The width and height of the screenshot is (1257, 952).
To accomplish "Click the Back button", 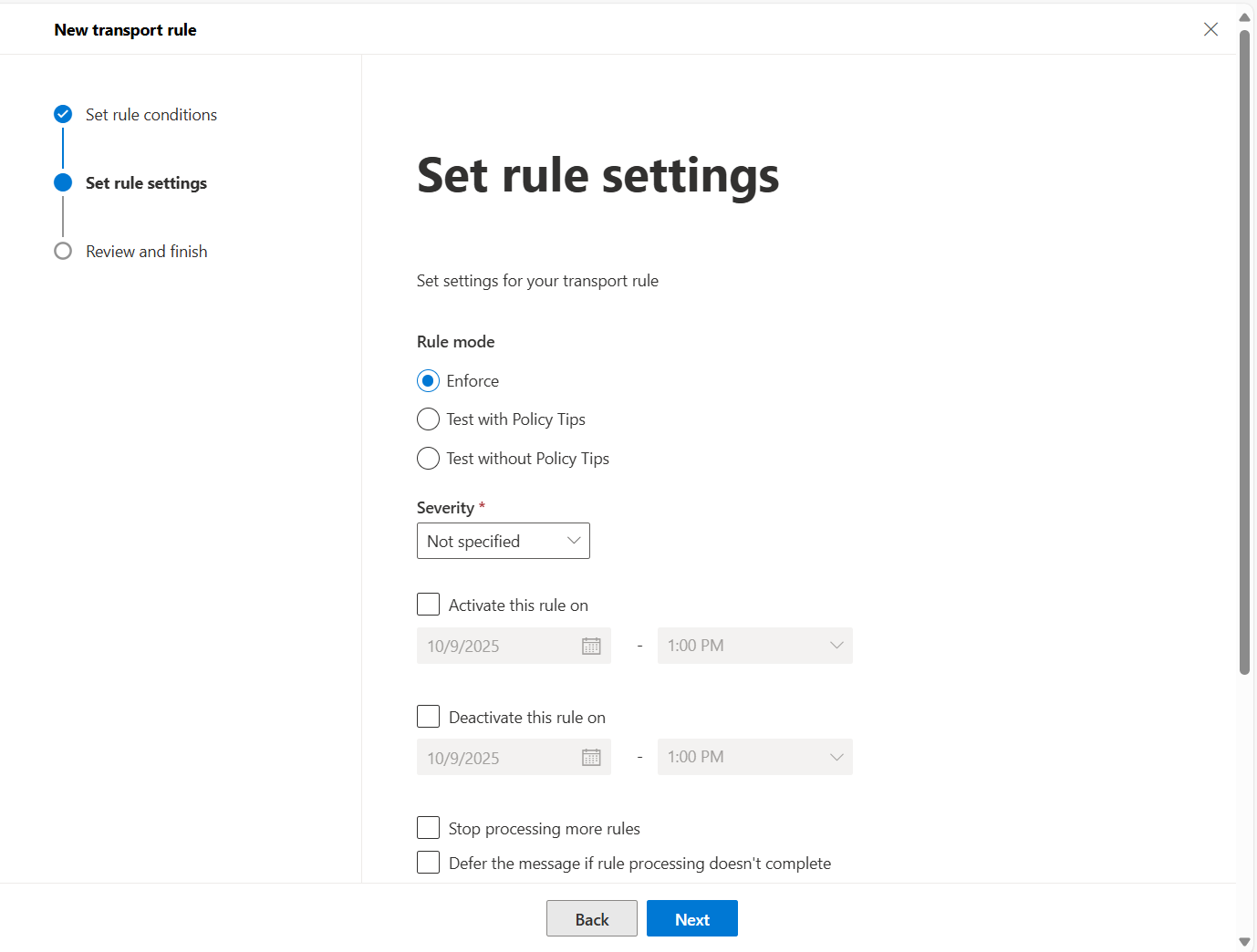I will point(591,919).
